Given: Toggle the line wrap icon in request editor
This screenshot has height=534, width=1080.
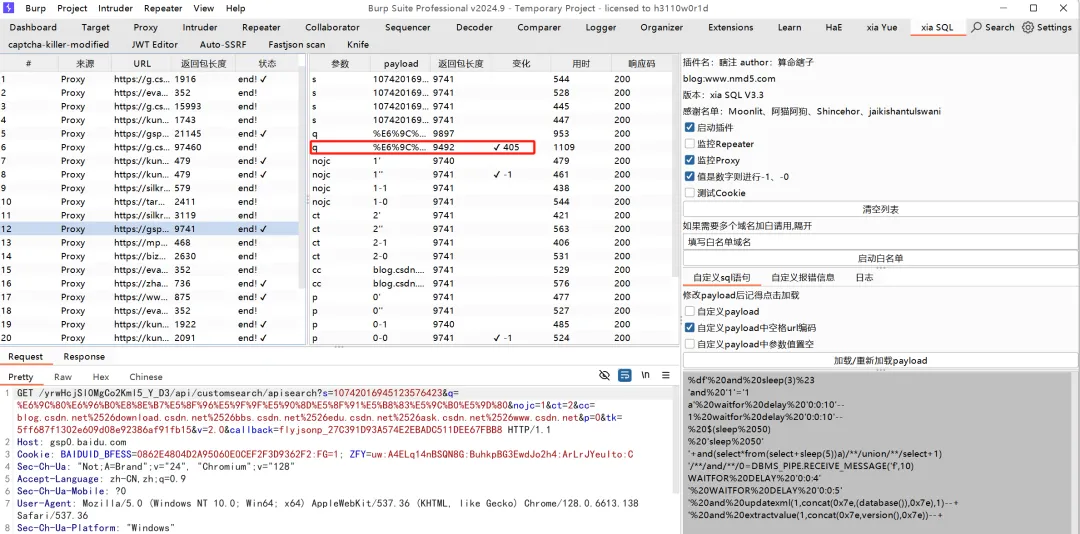Looking at the screenshot, I should pos(625,376).
